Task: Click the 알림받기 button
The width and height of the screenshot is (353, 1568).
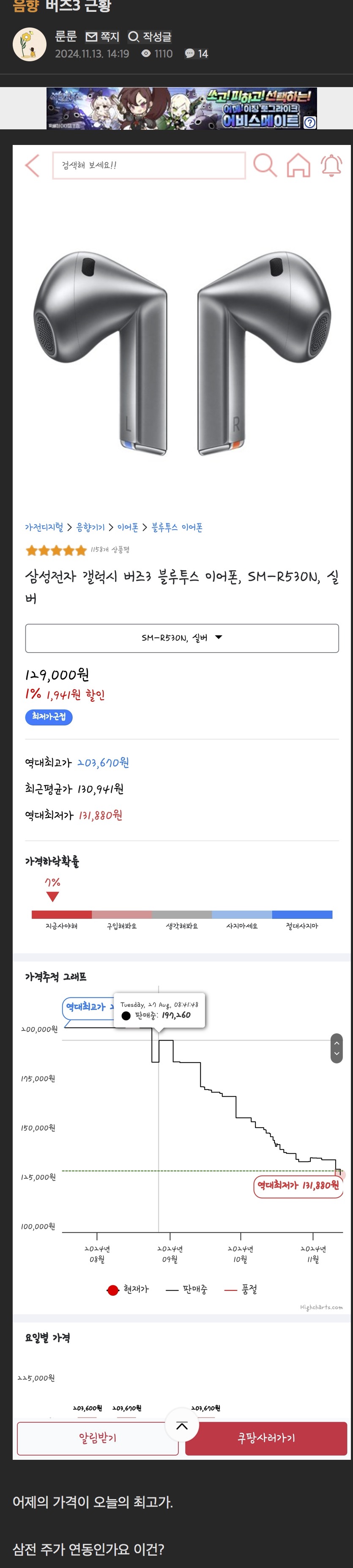Action: pyautogui.click(x=97, y=1438)
